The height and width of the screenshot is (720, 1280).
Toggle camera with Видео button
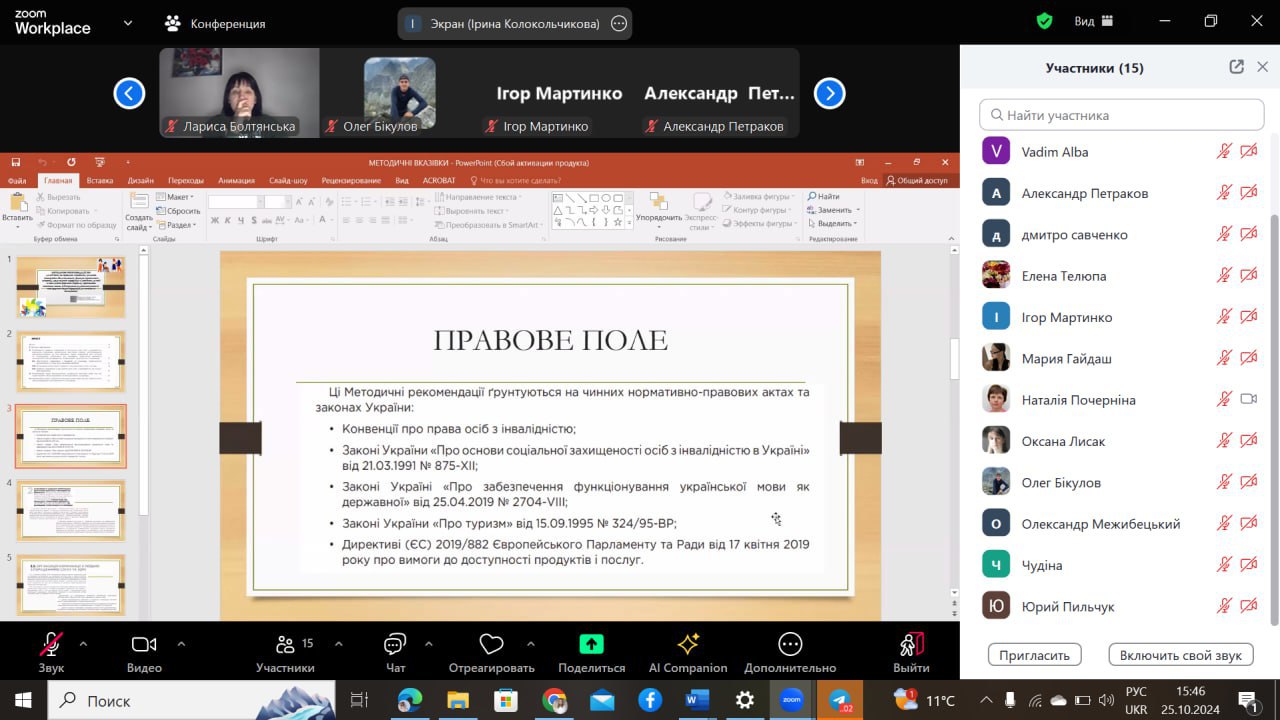click(144, 644)
